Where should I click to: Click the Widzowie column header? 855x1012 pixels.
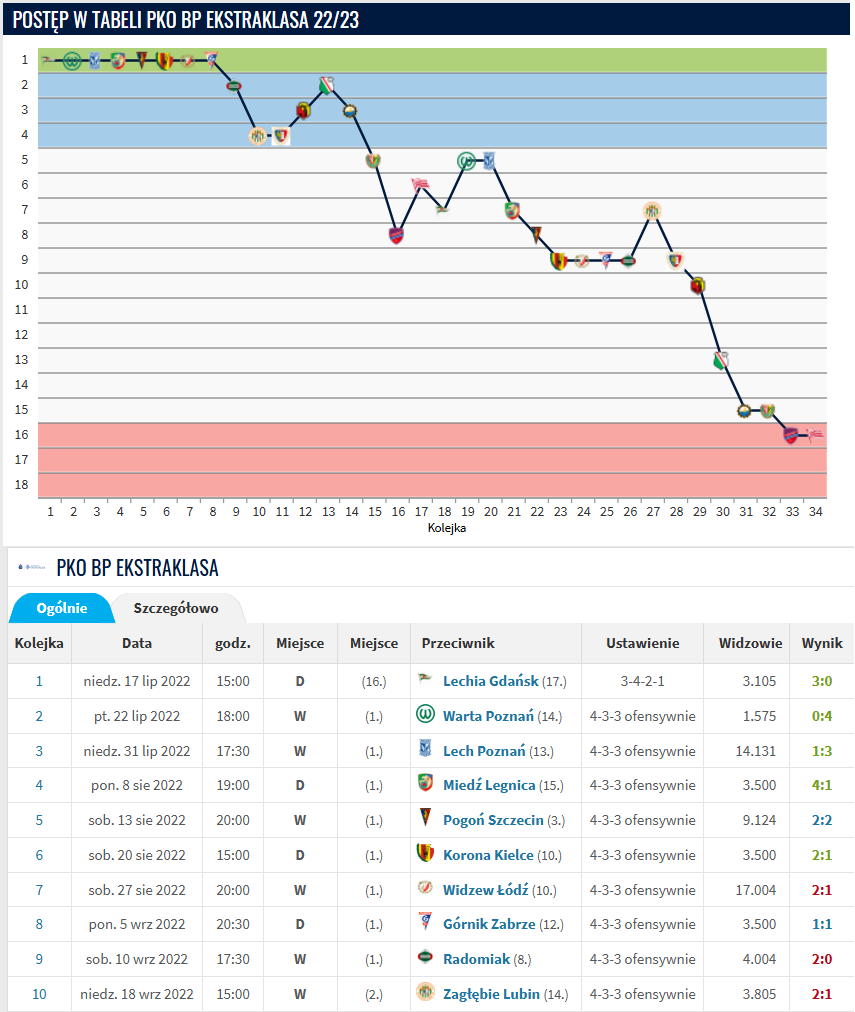(x=745, y=644)
